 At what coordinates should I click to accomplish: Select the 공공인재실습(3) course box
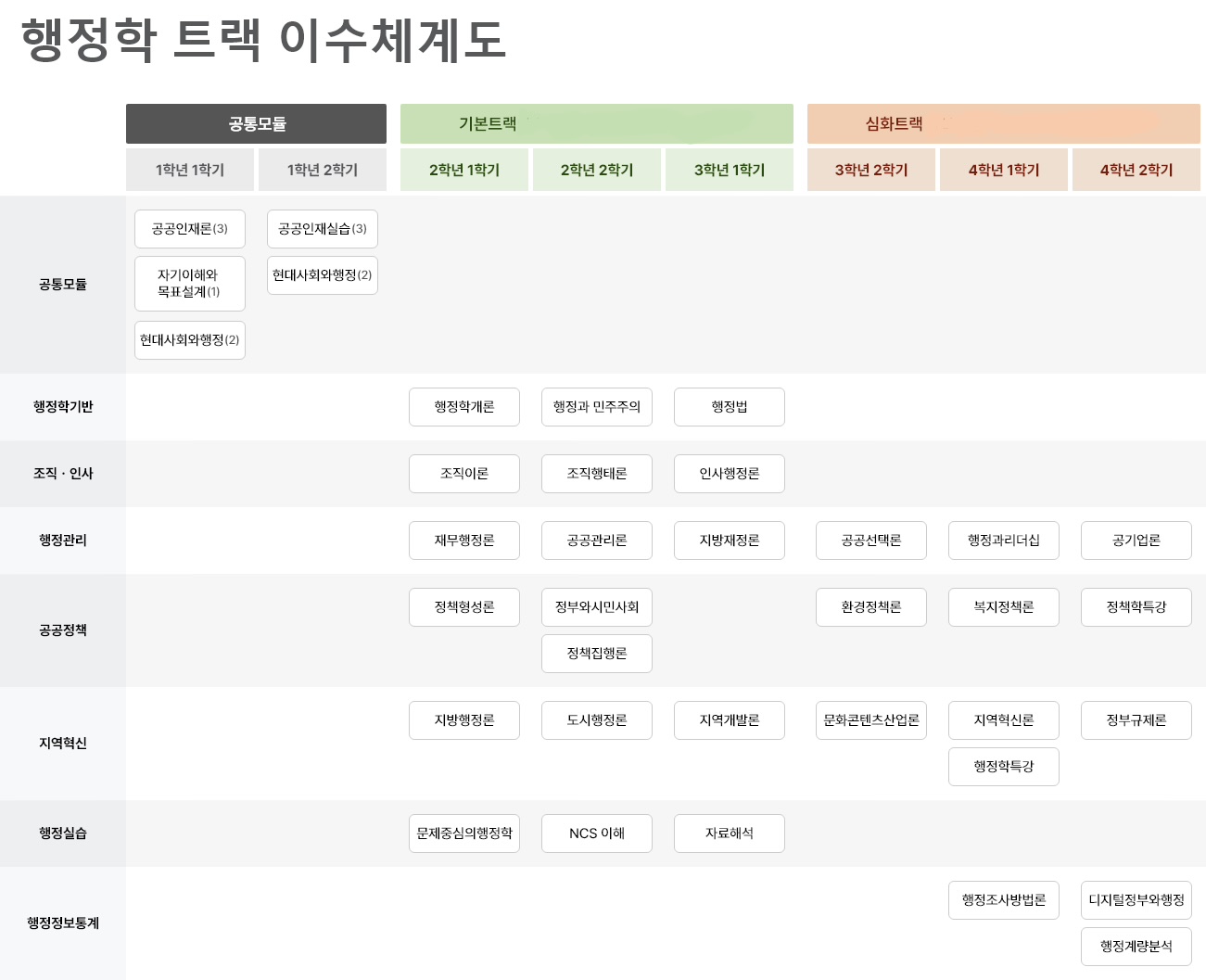323,229
